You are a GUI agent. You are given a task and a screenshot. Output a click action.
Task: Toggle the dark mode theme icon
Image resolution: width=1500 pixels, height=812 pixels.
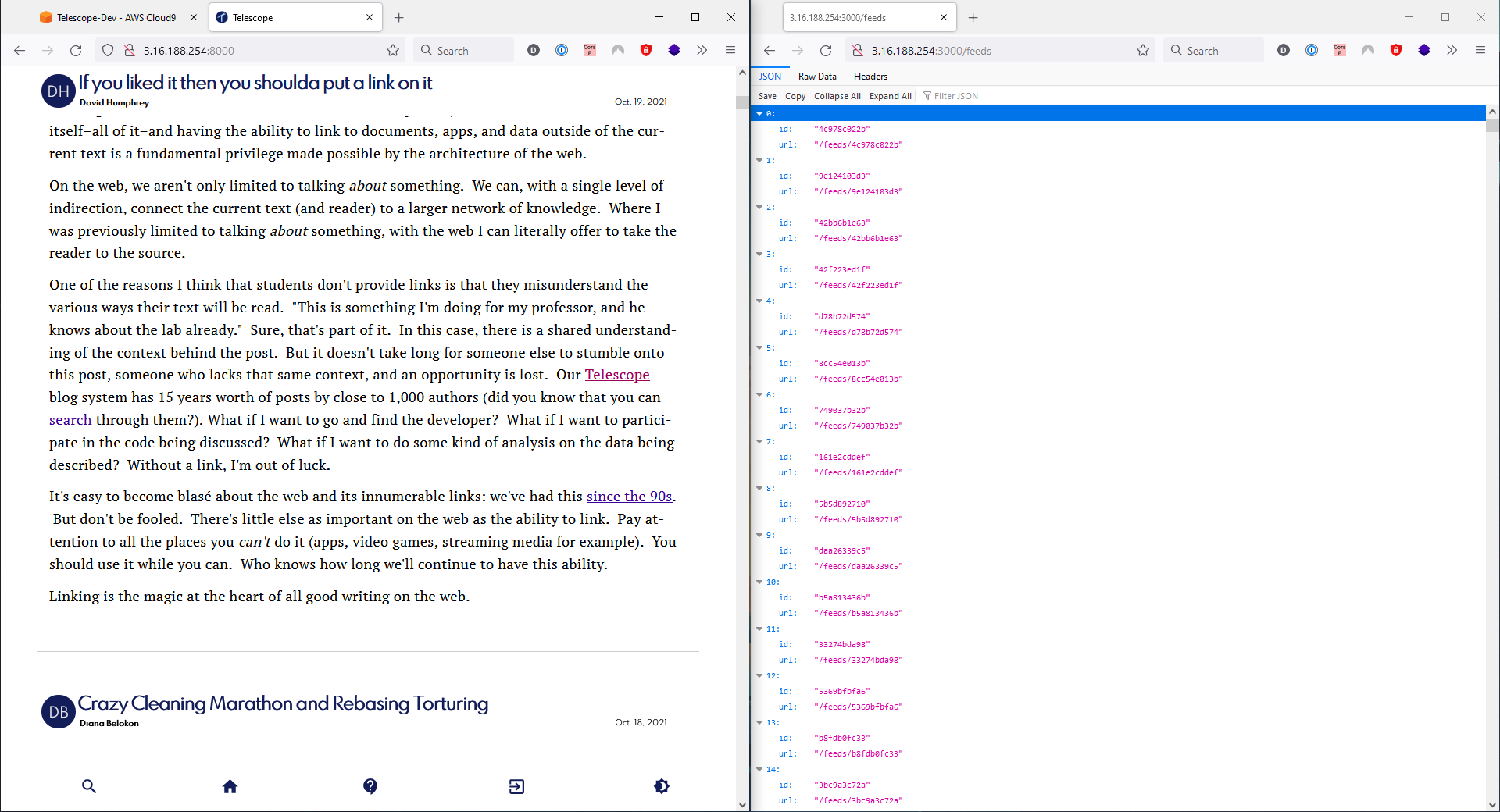pos(662,786)
